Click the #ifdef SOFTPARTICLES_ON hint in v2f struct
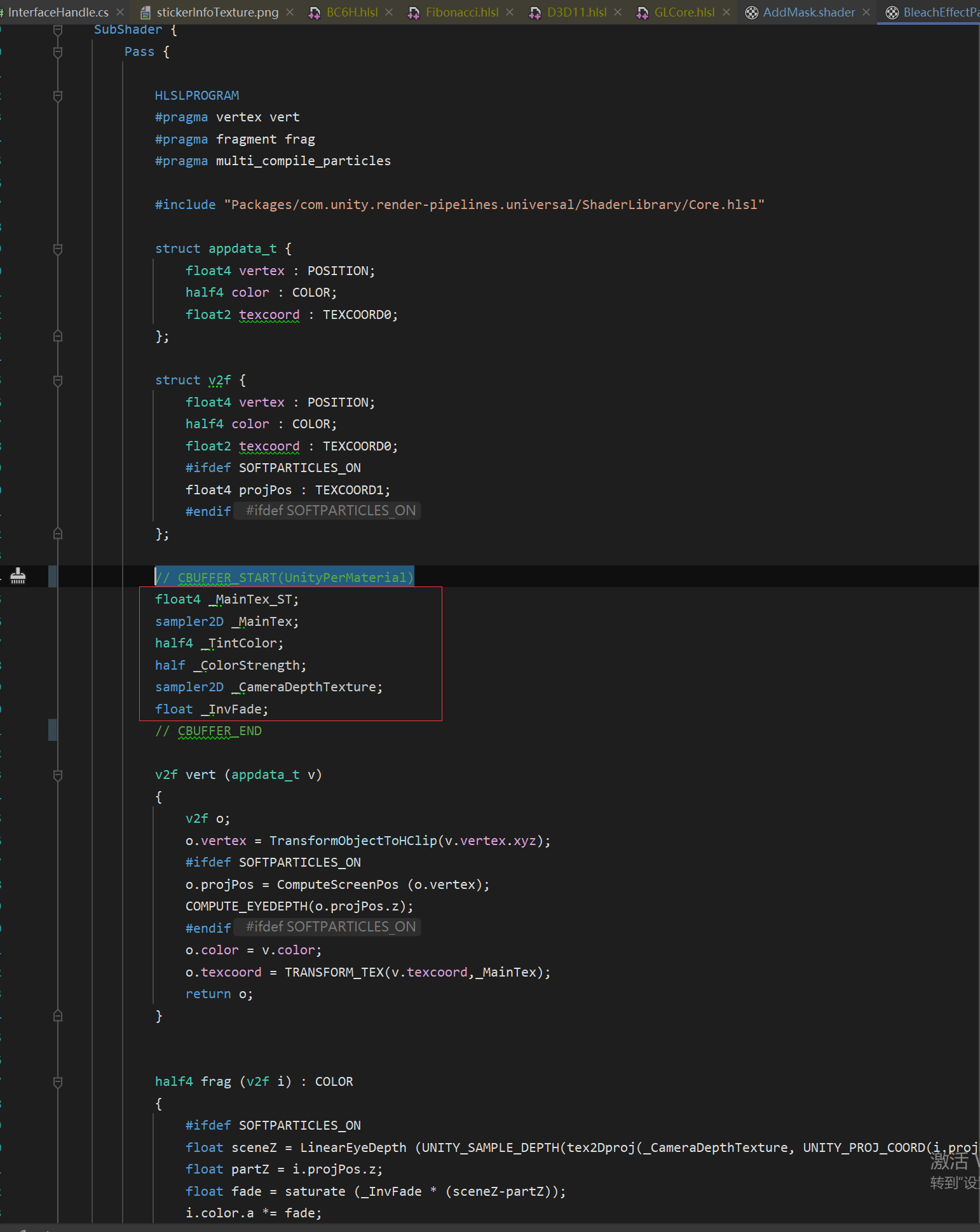 tap(328, 511)
